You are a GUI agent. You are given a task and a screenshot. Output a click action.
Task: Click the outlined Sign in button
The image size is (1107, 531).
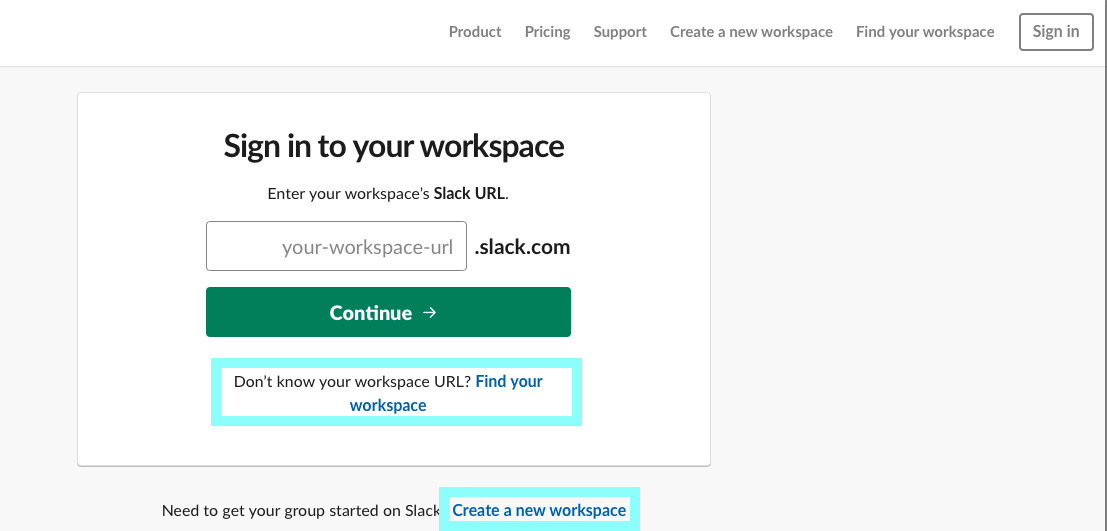[x=1055, y=32]
